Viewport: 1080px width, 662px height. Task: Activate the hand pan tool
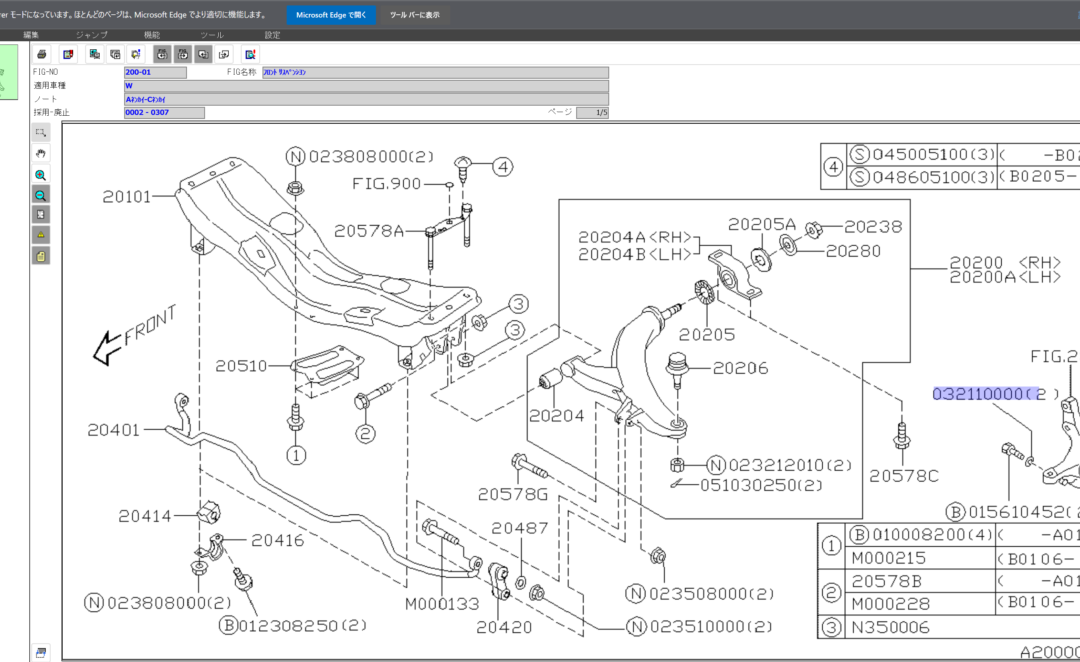(41, 153)
